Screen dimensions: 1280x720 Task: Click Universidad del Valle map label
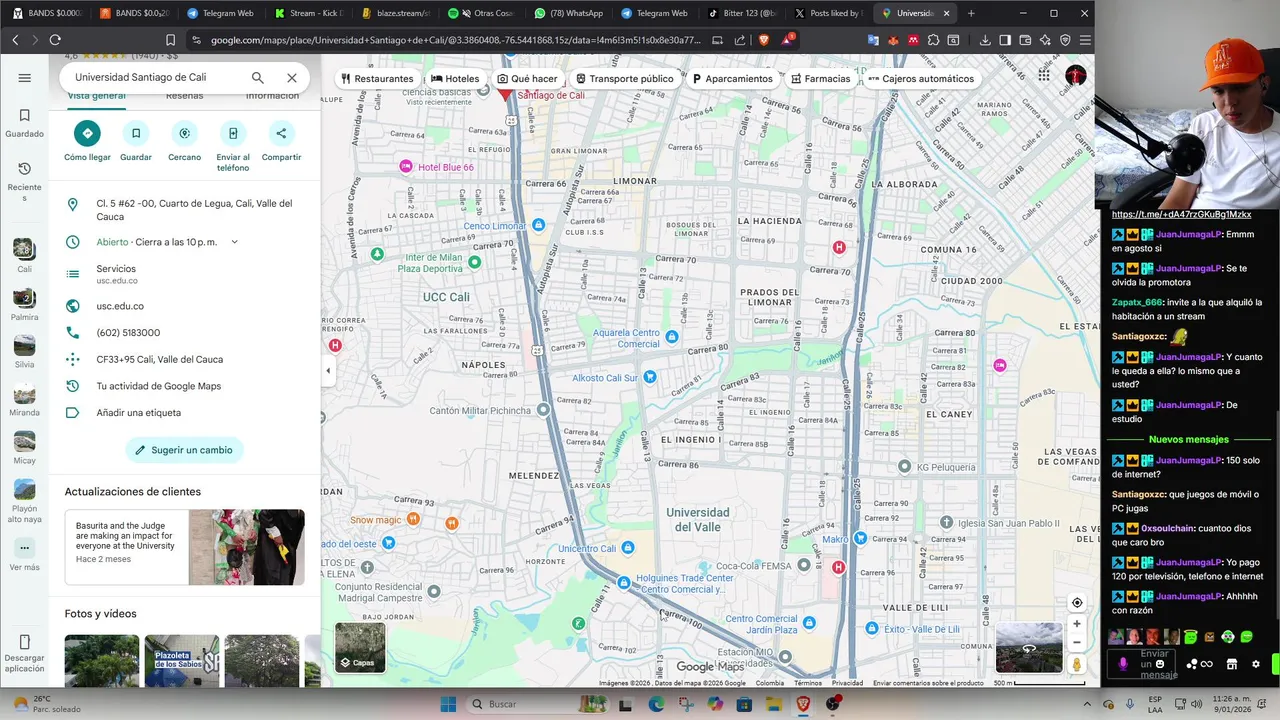698,519
